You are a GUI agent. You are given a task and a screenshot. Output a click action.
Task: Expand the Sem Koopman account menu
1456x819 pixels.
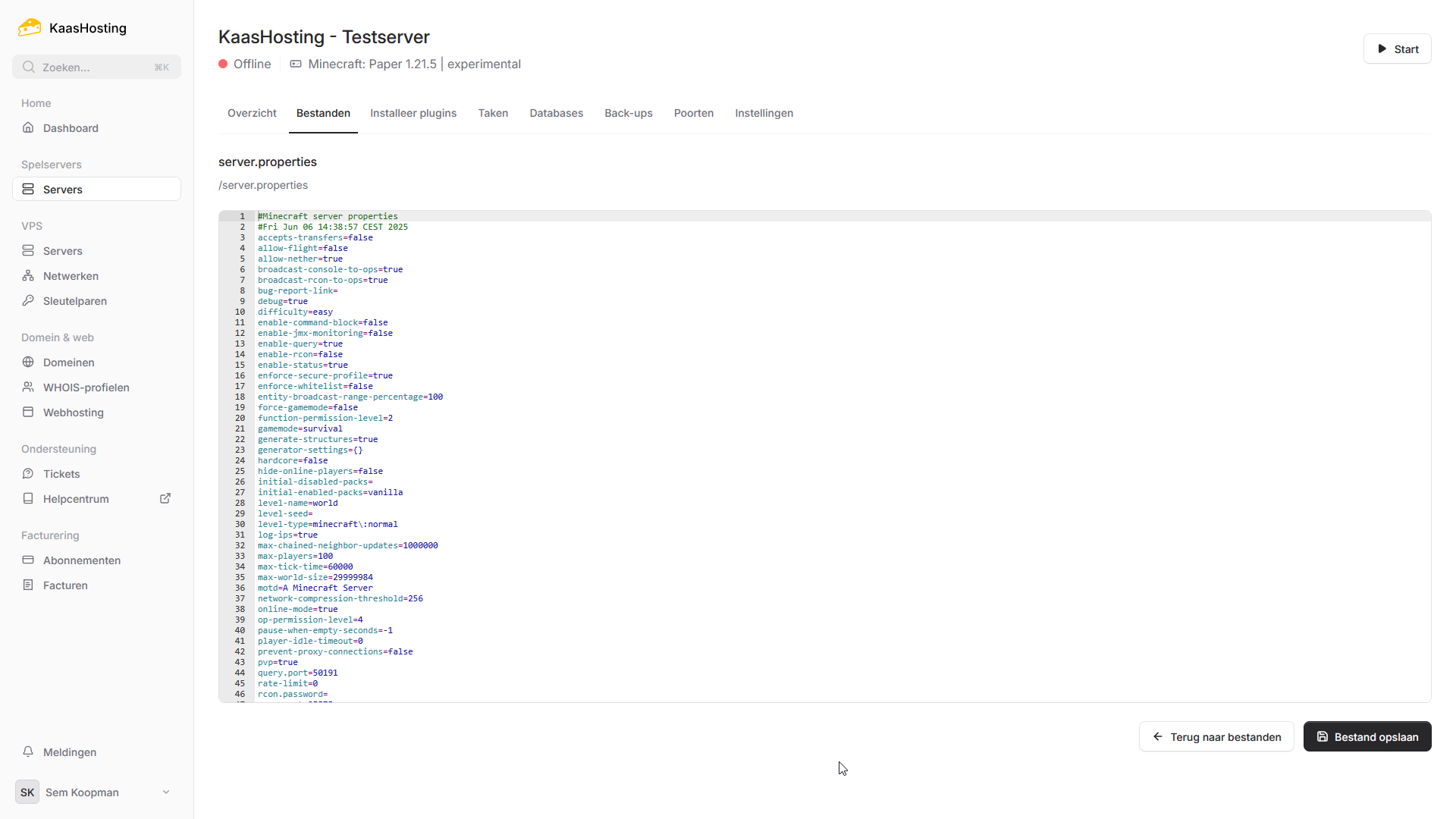click(x=166, y=792)
